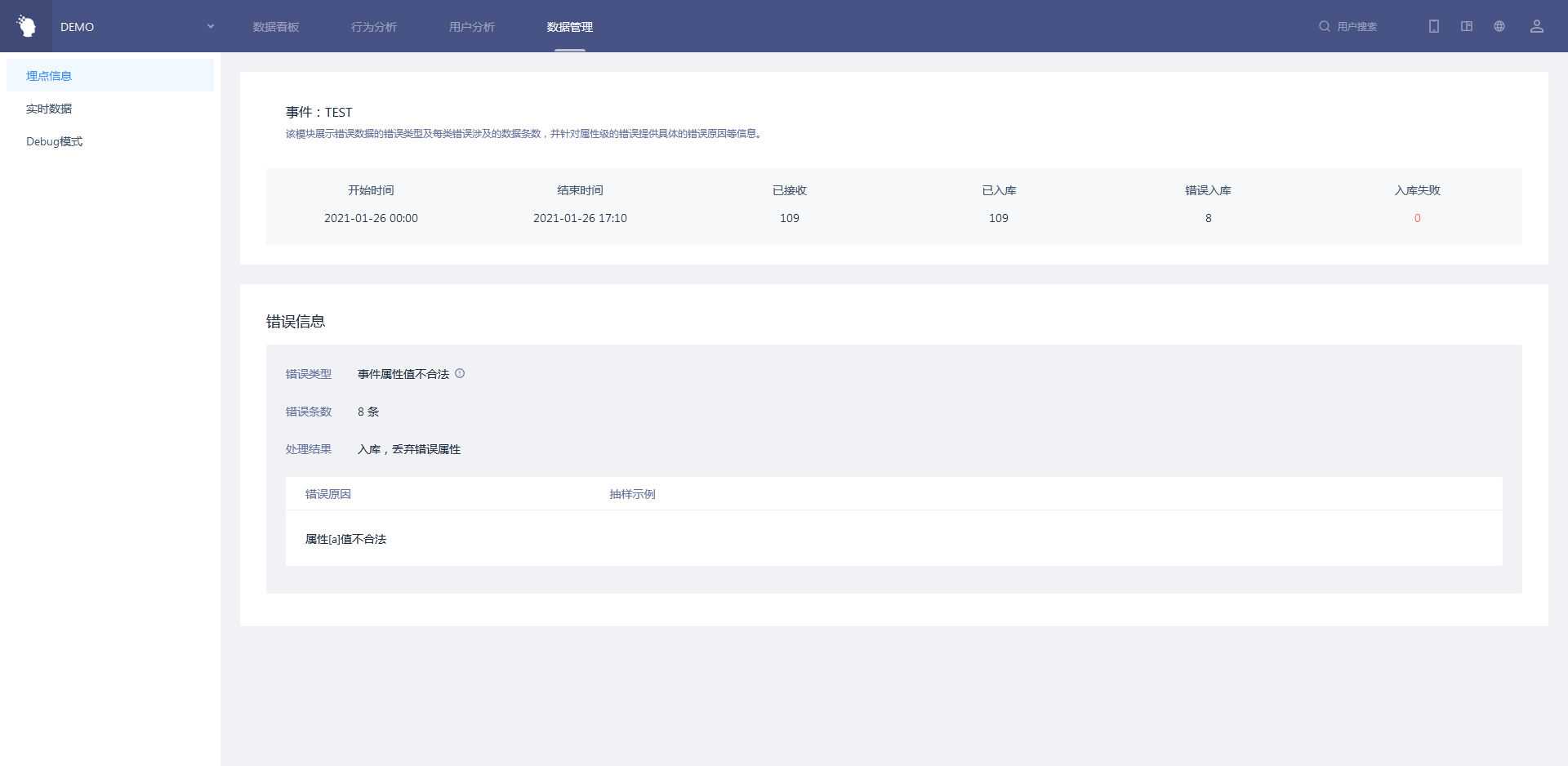
Task: Click the search magnifier icon
Action: click(x=1324, y=26)
